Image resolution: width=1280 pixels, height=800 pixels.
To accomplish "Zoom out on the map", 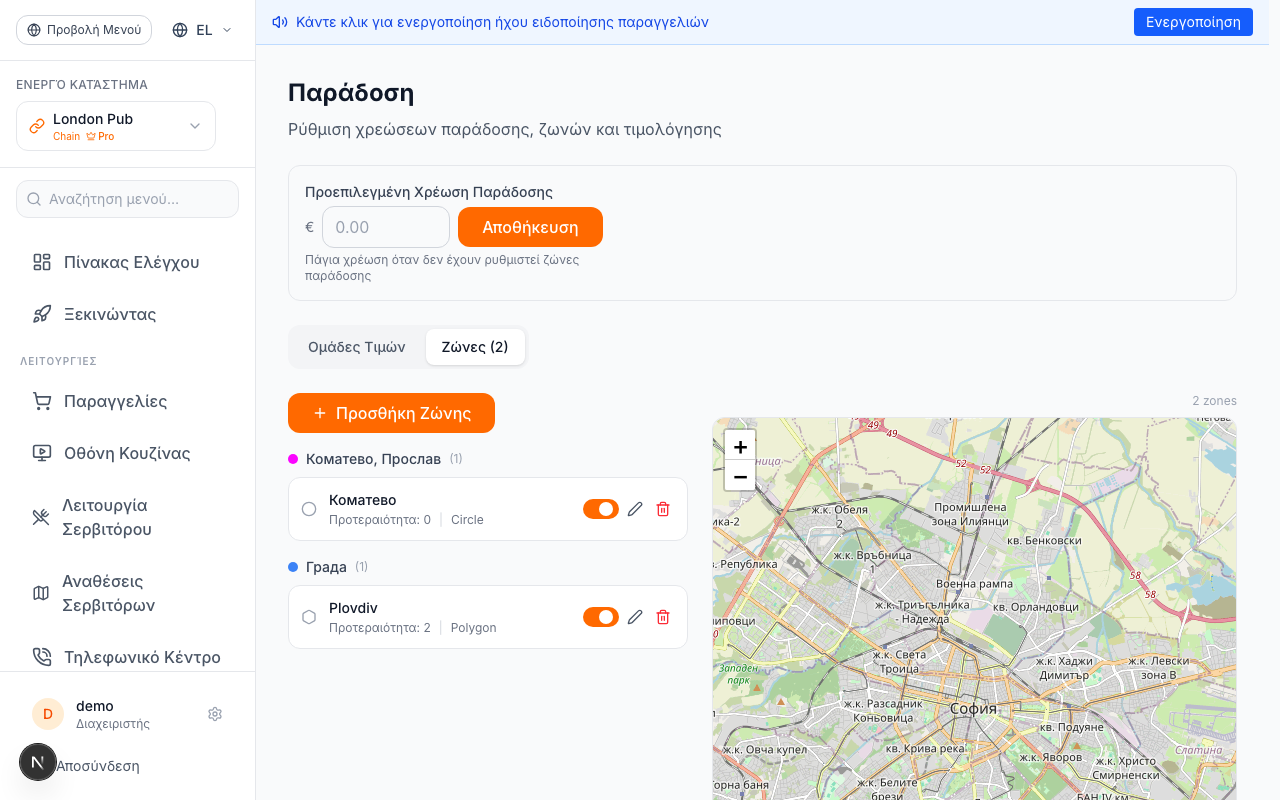I will pyautogui.click(x=740, y=476).
